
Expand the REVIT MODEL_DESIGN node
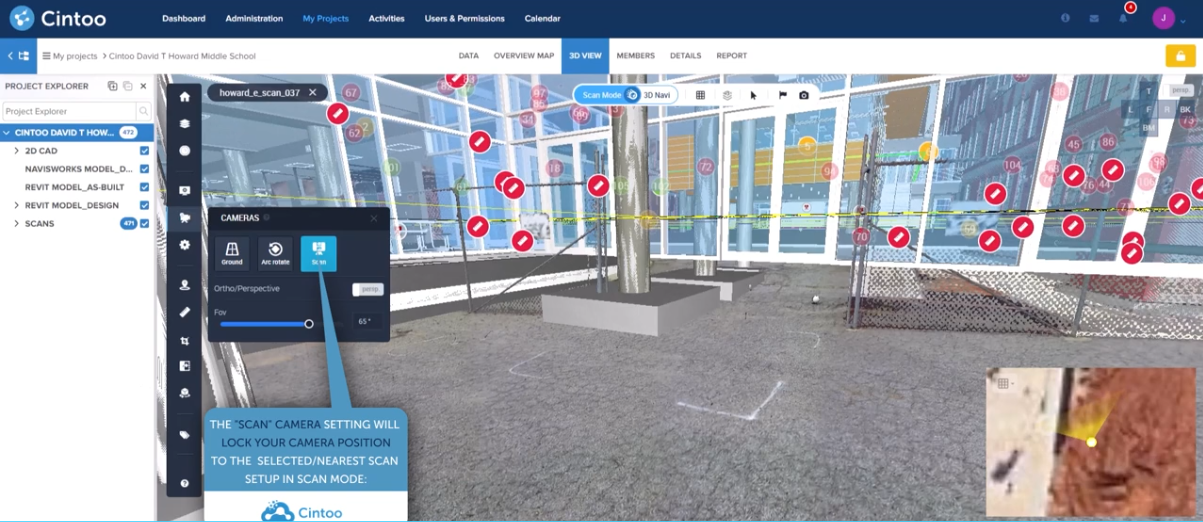pos(16,205)
